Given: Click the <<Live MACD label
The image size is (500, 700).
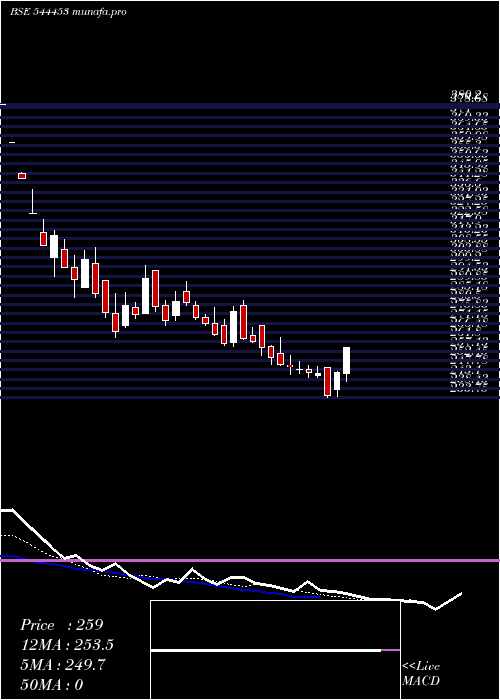Looking at the screenshot, I should pyautogui.click(x=421, y=673).
